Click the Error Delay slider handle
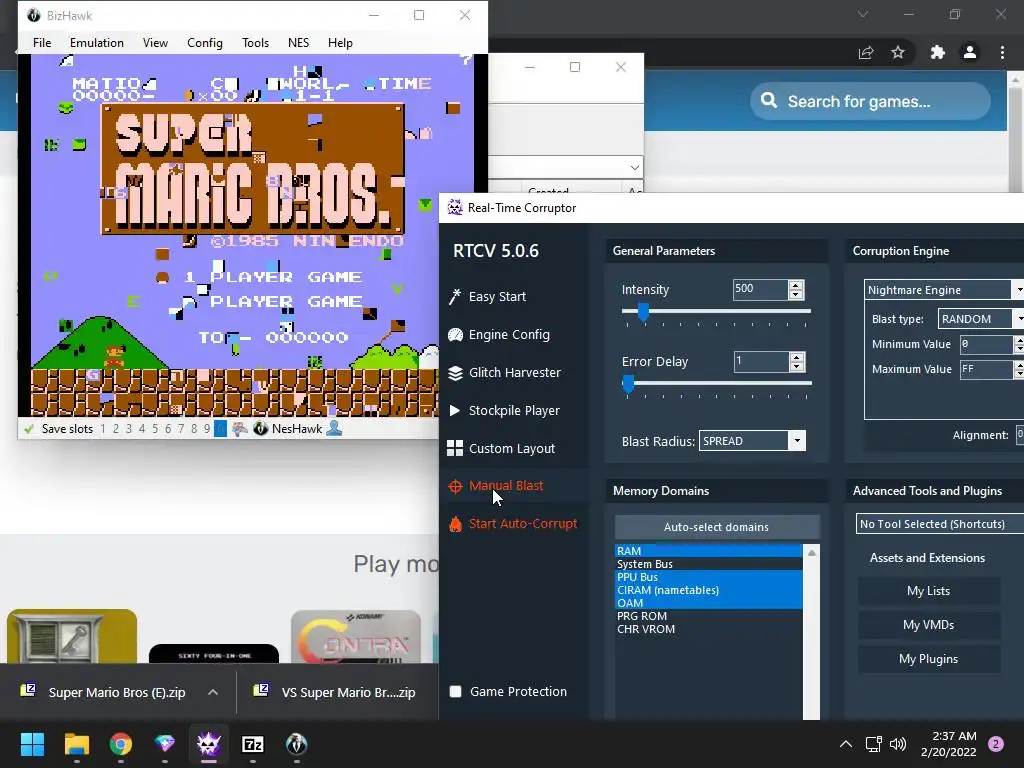The height and width of the screenshot is (768, 1024). [628, 384]
